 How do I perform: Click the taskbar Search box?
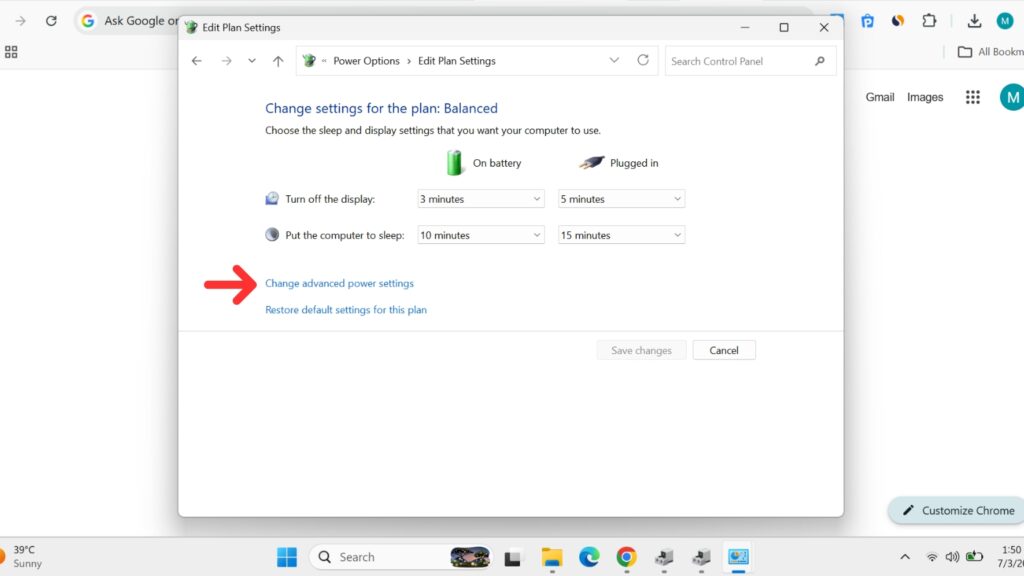[x=400, y=557]
